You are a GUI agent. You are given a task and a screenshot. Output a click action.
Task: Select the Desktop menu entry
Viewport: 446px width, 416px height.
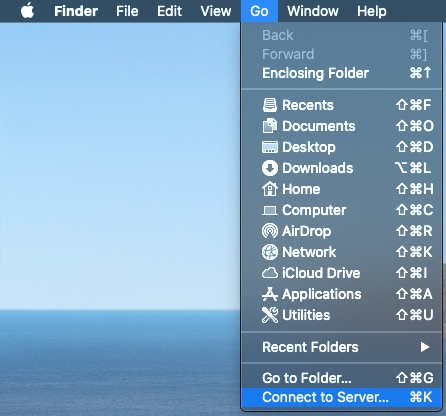[342, 147]
